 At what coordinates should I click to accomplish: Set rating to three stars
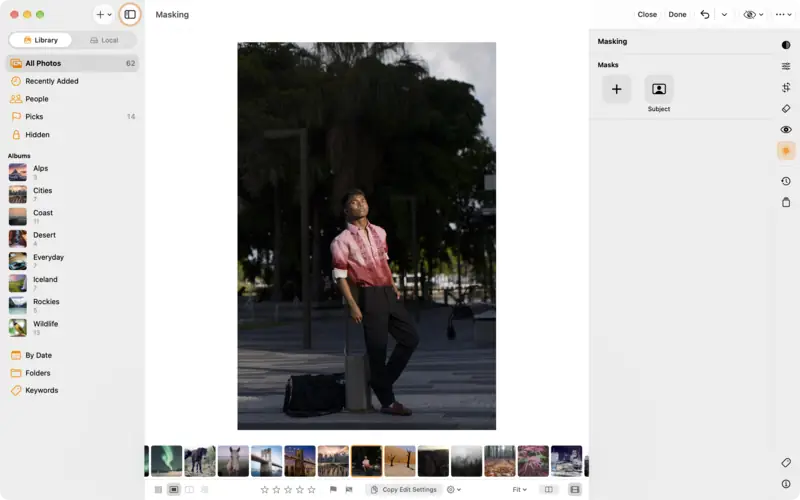click(288, 489)
